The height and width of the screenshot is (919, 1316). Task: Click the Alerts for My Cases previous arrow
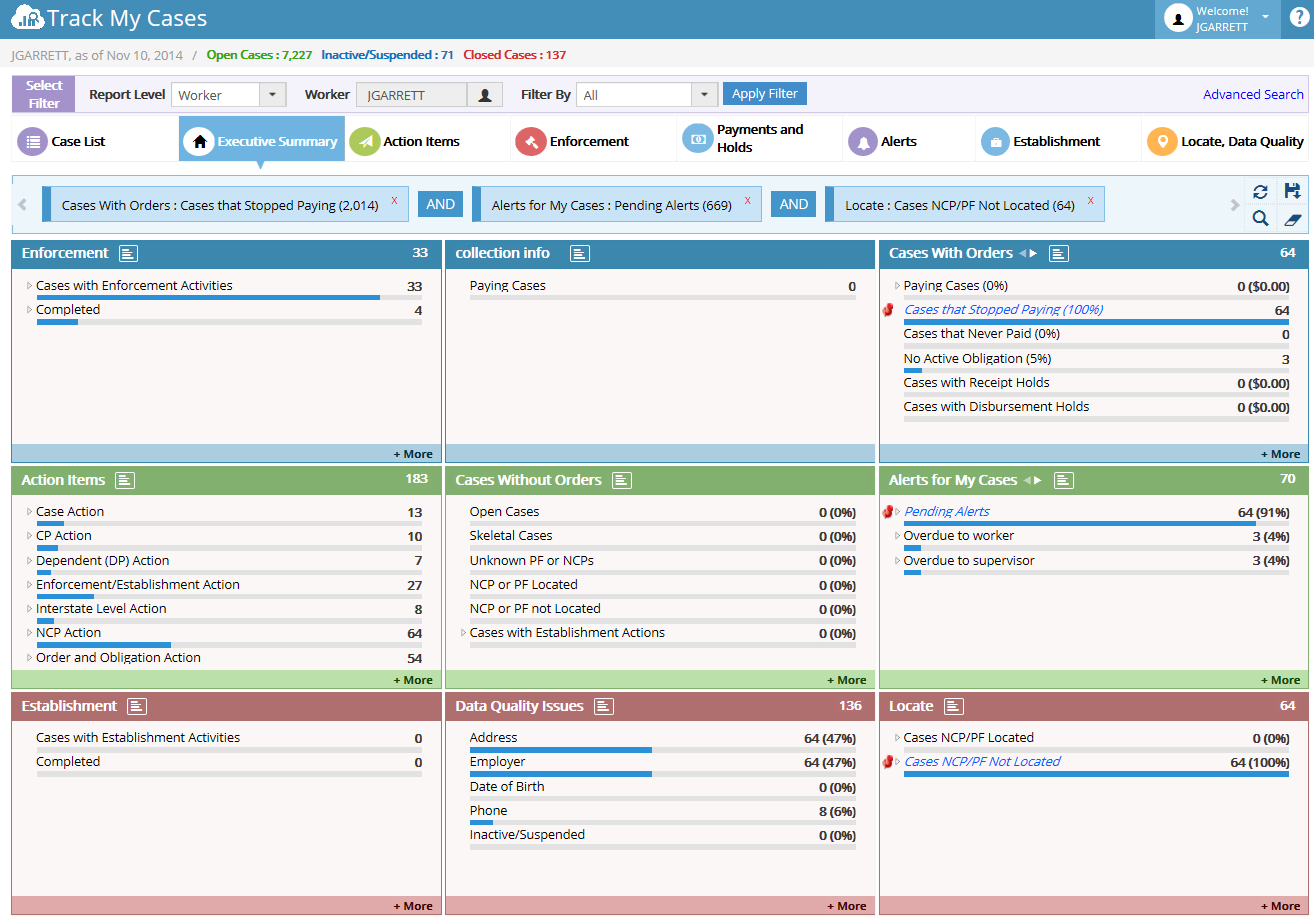1027,480
